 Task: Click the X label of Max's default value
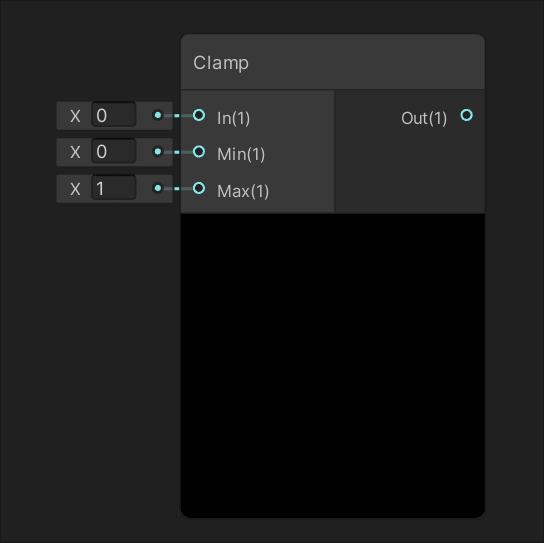point(75,189)
